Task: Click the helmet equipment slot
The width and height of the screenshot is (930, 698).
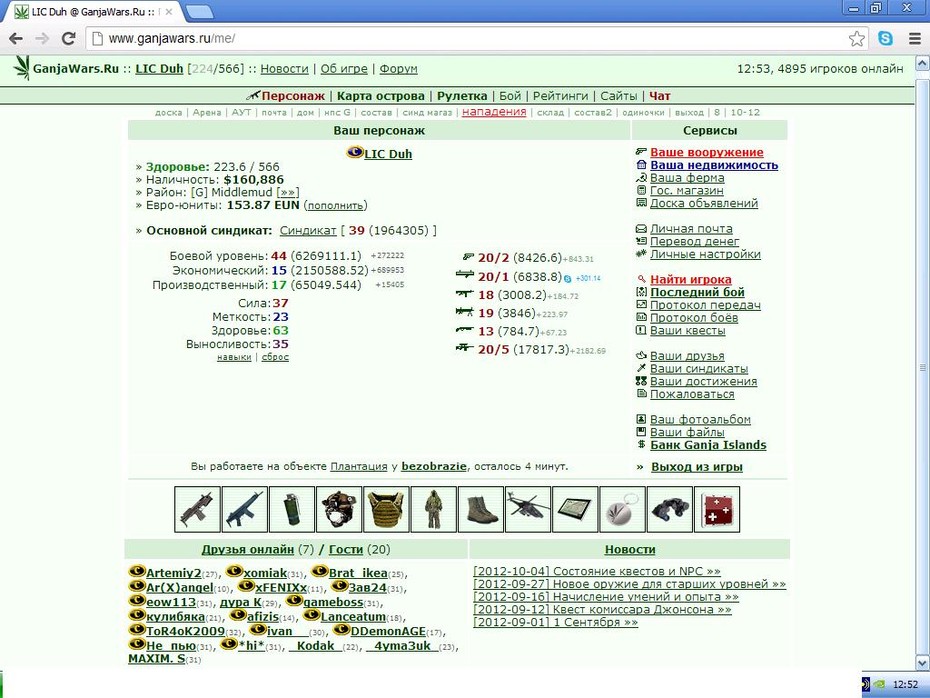Action: [339, 509]
